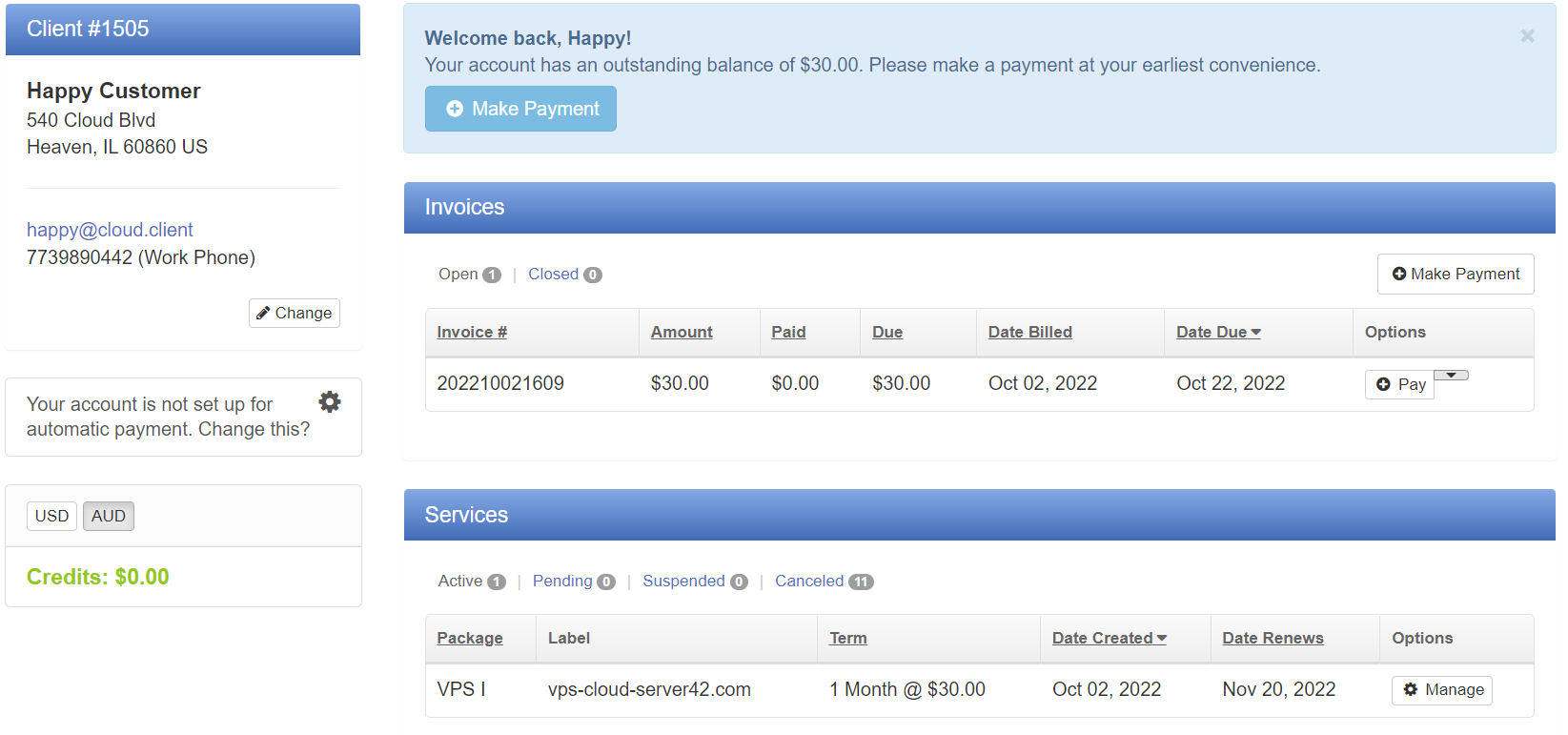This screenshot has width=1568, height=735.
Task: Sort services by Date Renews
Action: click(x=1273, y=638)
